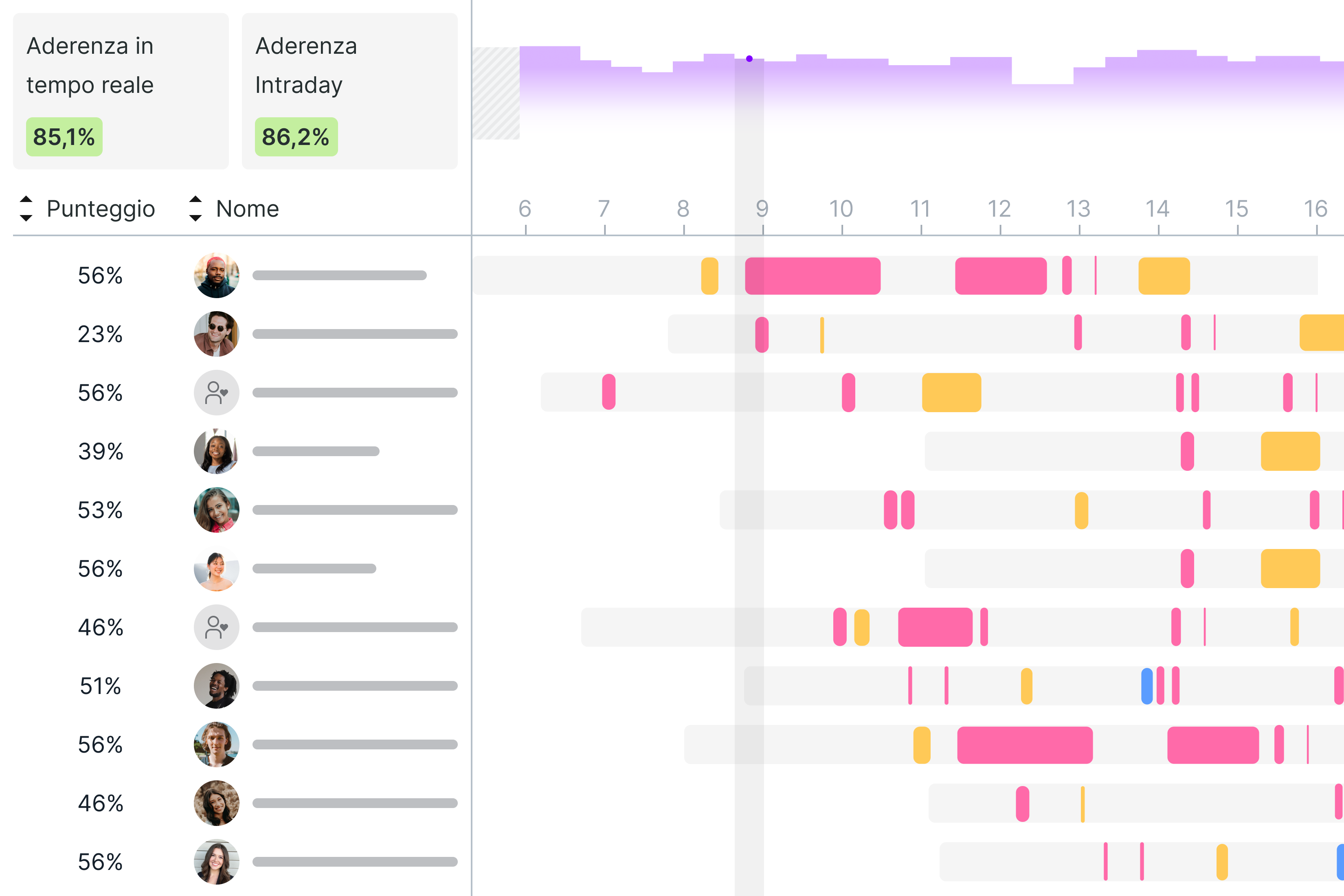Click first row's long pink block at 9
The width and height of the screenshot is (1344, 896).
[x=812, y=276]
